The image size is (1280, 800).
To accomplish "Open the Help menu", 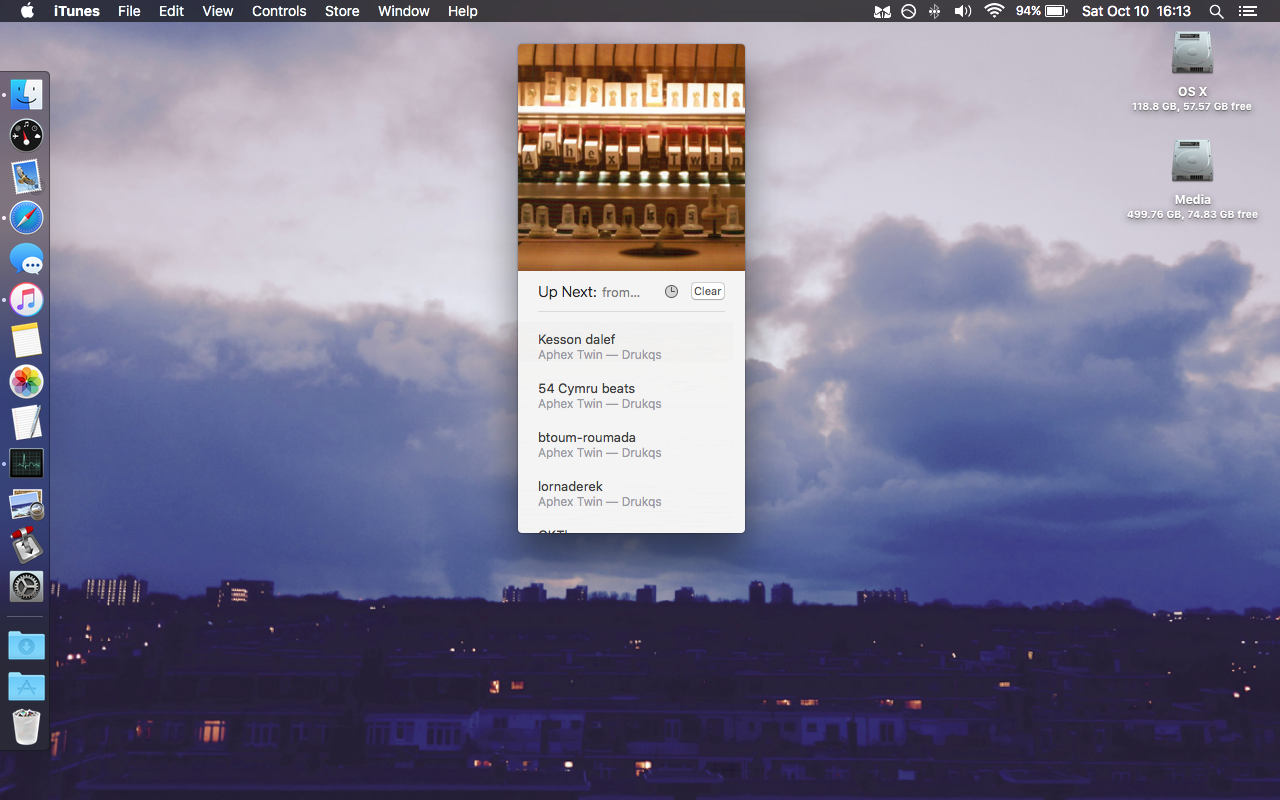I will pos(462,11).
